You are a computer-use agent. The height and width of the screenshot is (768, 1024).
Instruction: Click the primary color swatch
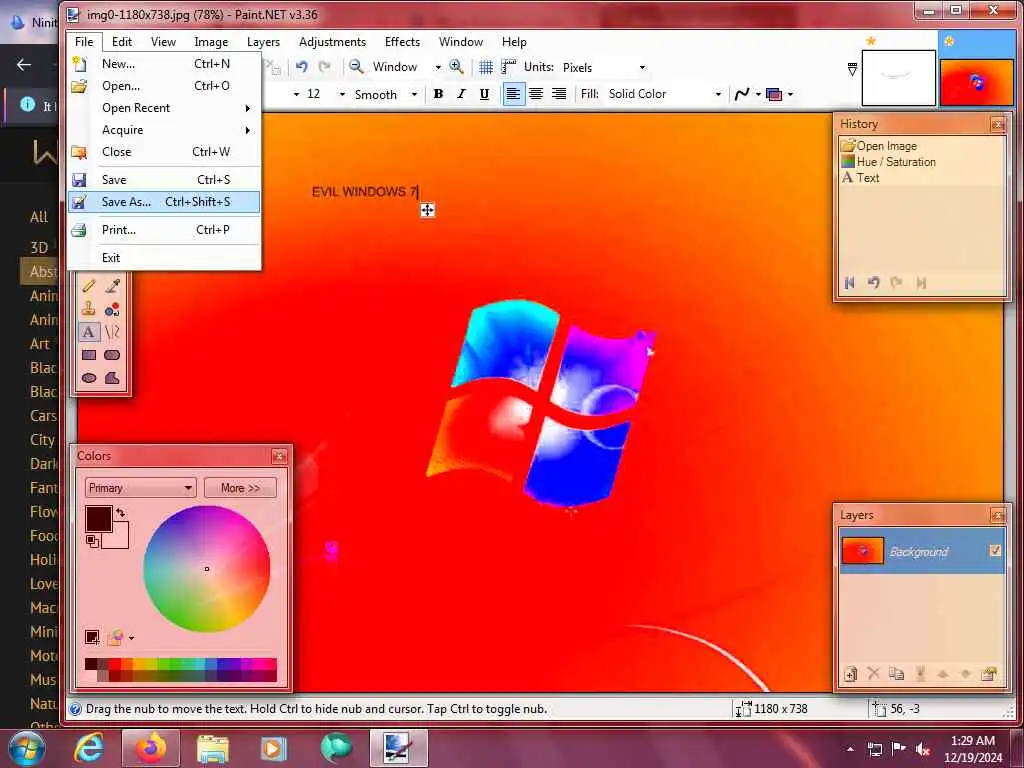[x=98, y=519]
